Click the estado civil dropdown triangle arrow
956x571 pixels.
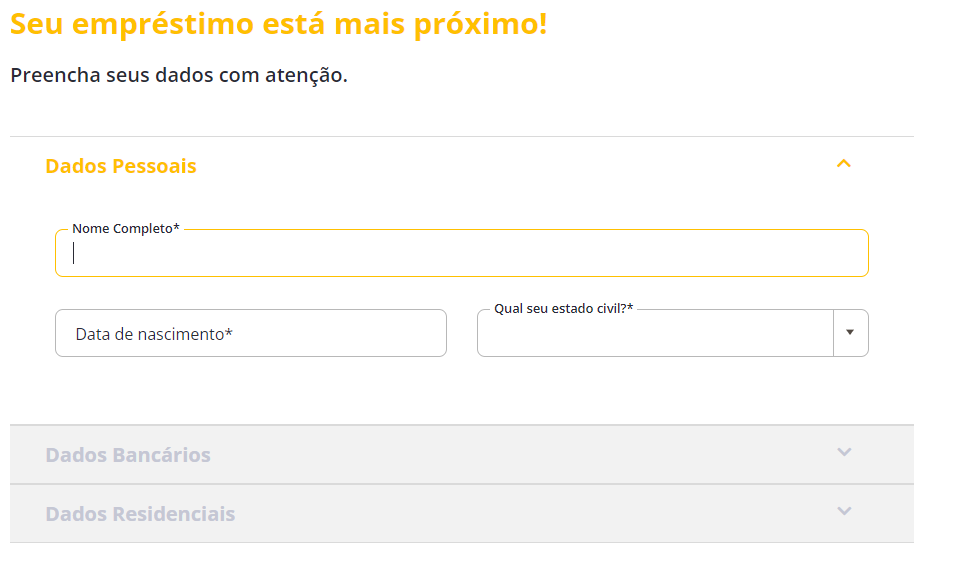point(850,333)
